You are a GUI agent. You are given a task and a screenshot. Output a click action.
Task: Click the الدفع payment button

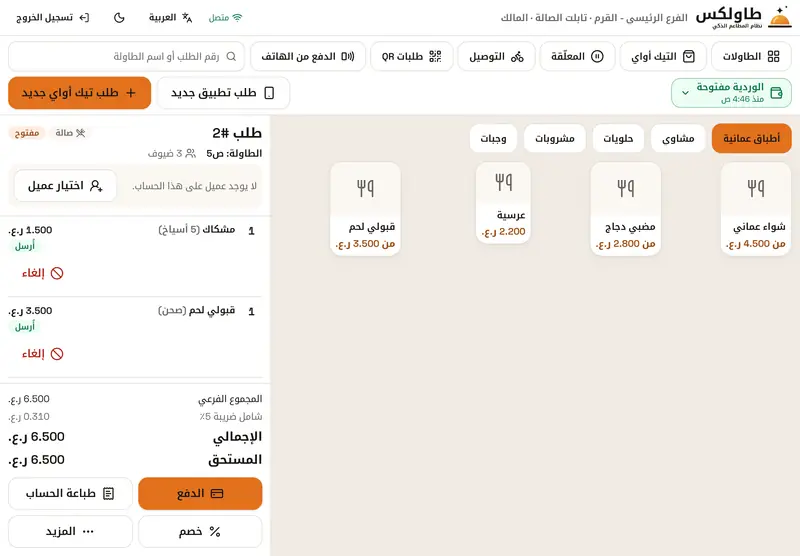(x=200, y=493)
